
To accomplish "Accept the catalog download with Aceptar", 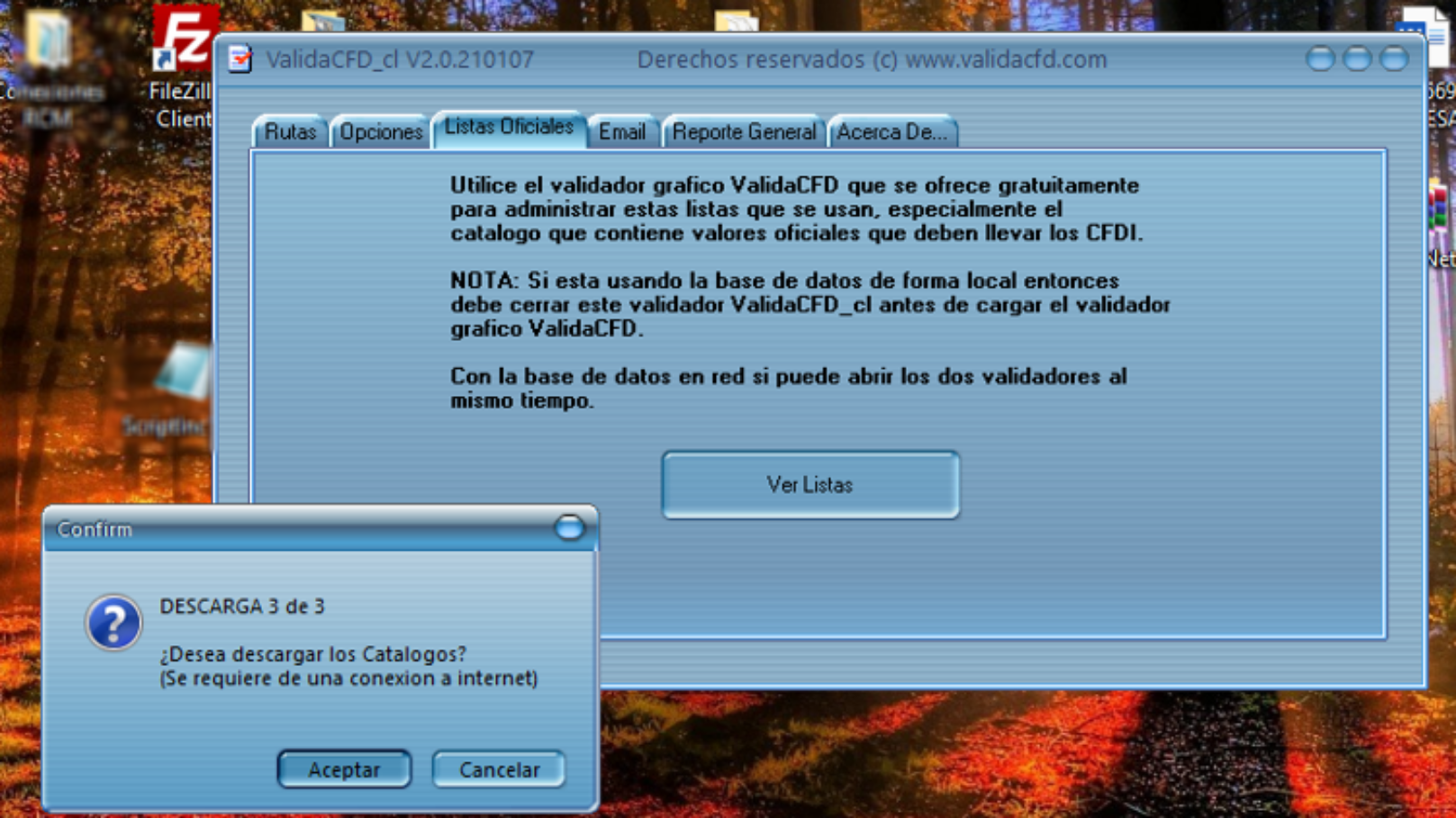I will pyautogui.click(x=344, y=769).
